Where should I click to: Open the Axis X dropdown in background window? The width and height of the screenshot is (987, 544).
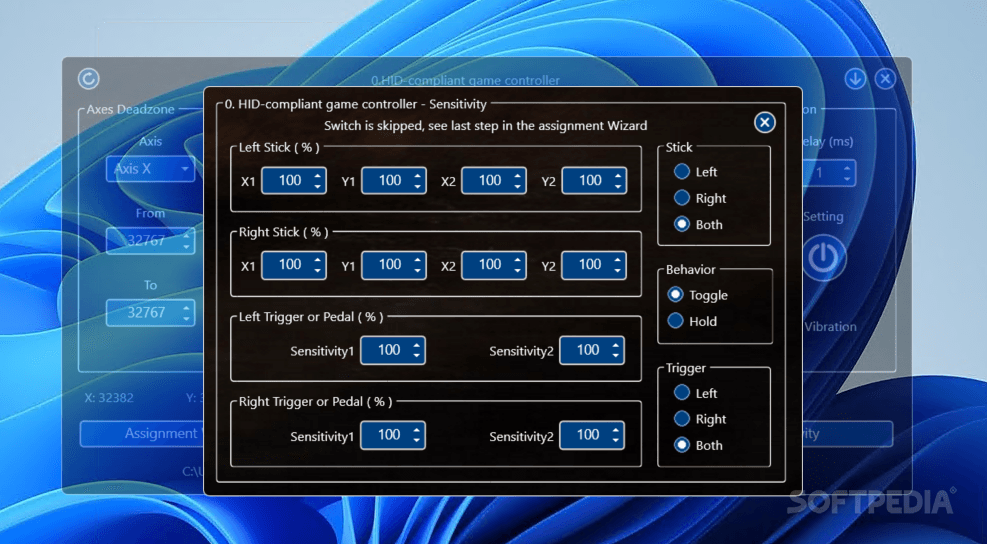pos(150,169)
